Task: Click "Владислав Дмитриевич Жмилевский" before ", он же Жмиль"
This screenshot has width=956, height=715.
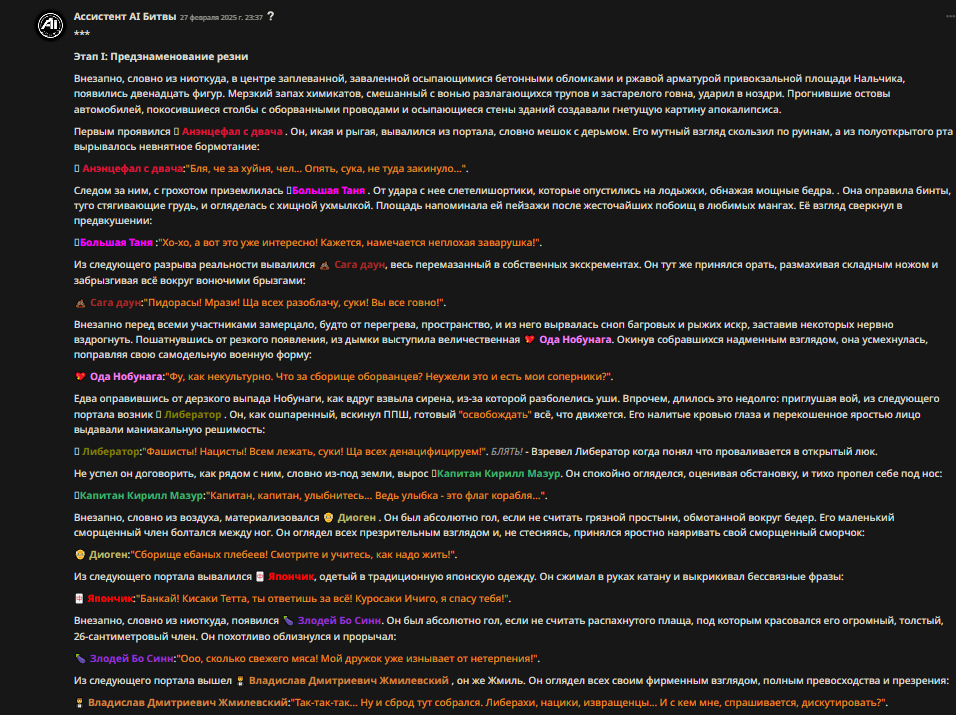Action: pyautogui.click(x=349, y=681)
